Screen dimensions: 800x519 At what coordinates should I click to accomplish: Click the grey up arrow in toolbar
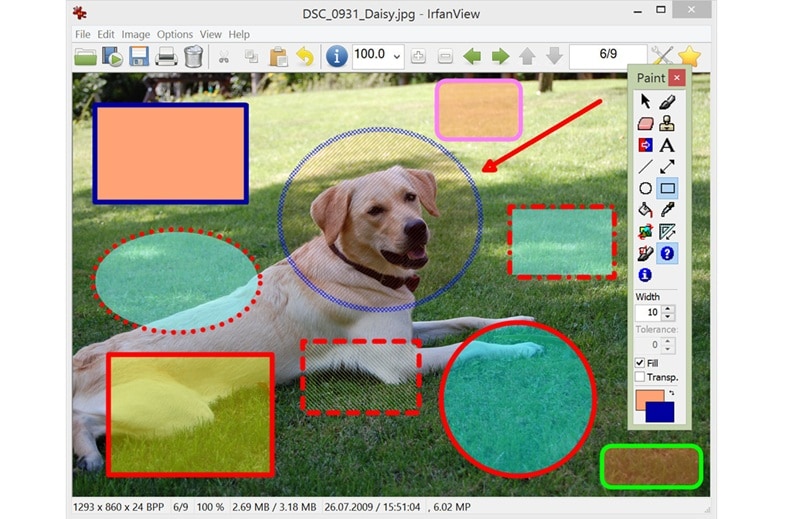[x=527, y=56]
